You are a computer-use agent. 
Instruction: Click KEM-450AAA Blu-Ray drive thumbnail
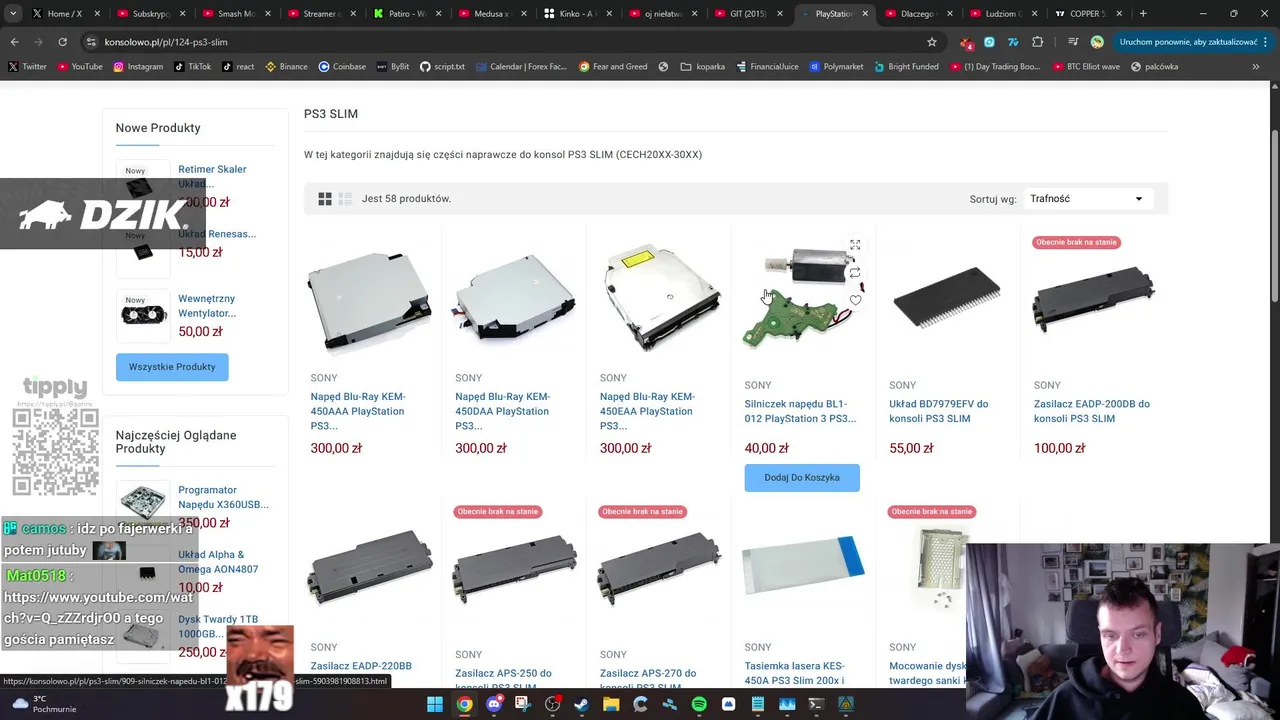[370, 299]
